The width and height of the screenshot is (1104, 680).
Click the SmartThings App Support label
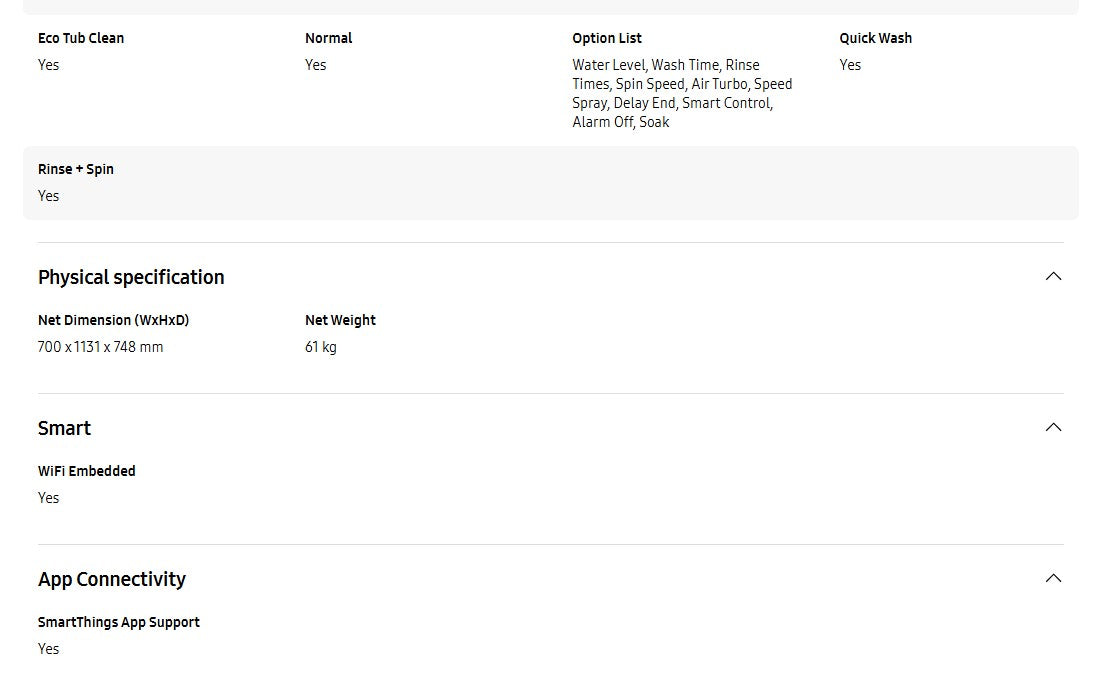coord(119,622)
